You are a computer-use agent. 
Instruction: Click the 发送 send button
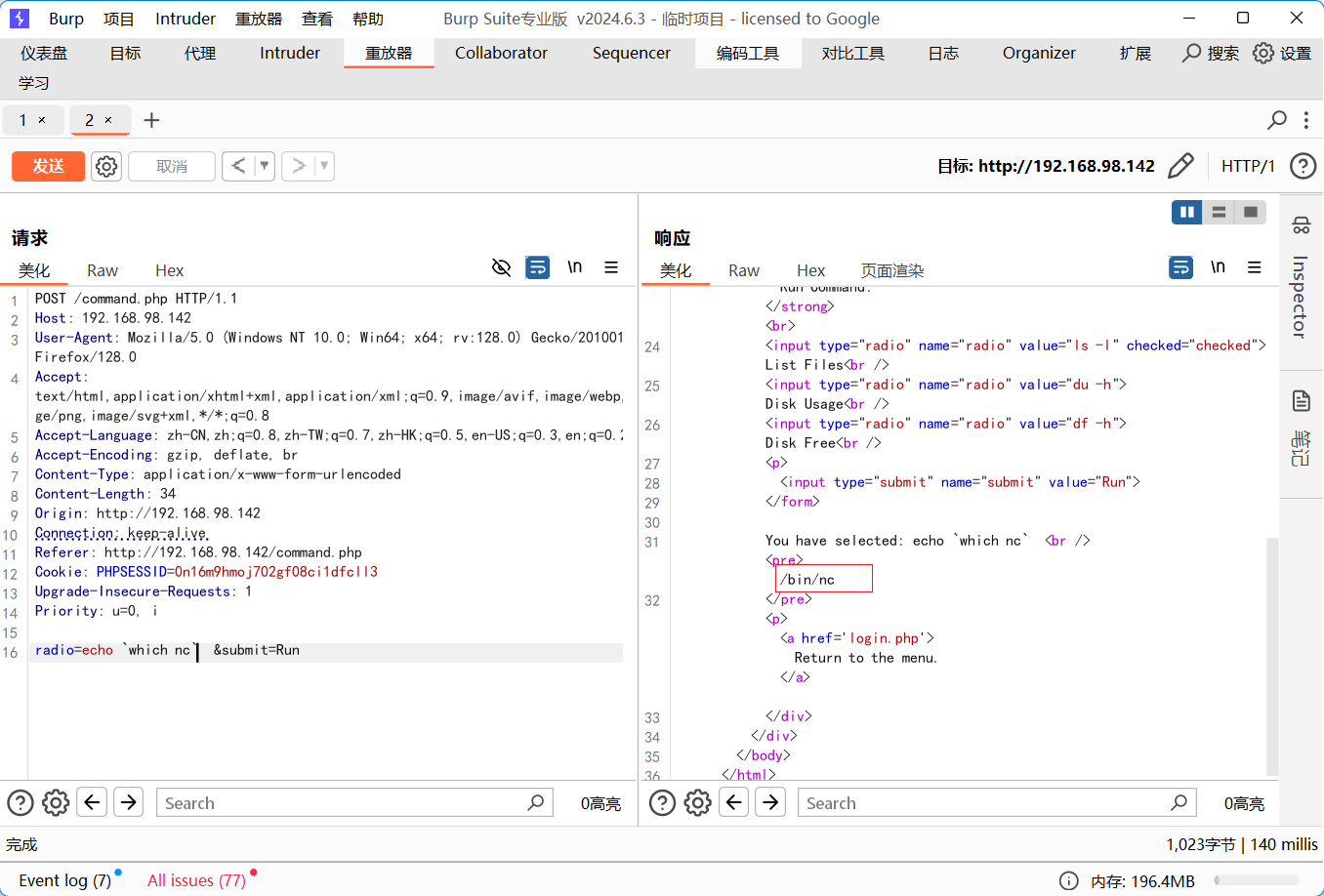49,166
